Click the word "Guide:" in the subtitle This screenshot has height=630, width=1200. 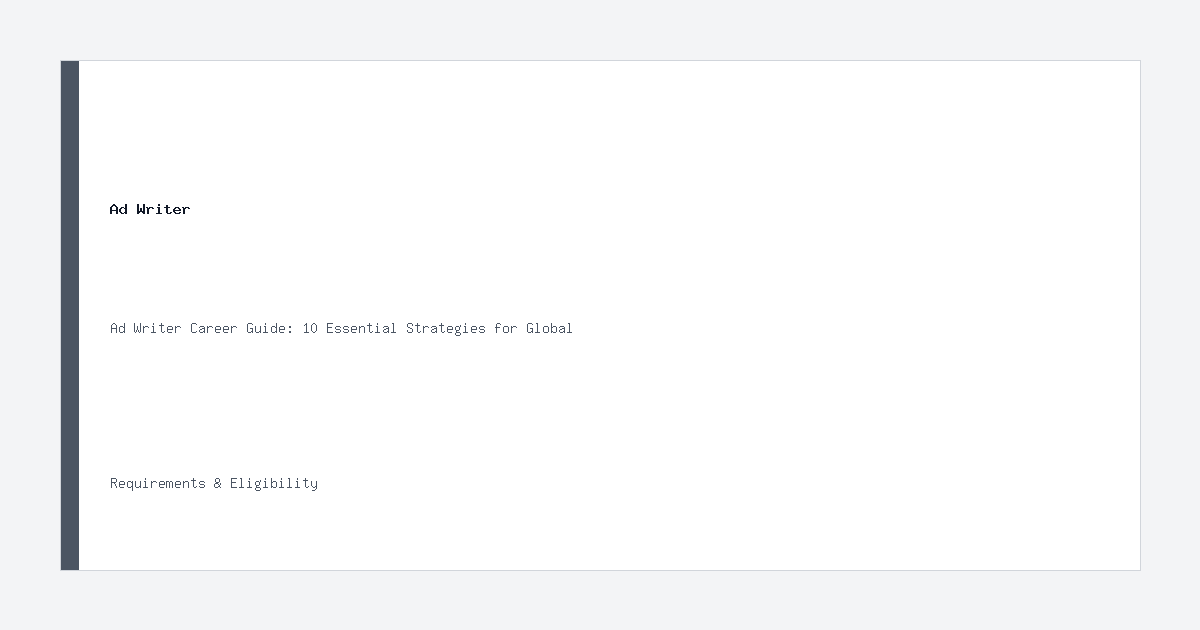point(270,328)
